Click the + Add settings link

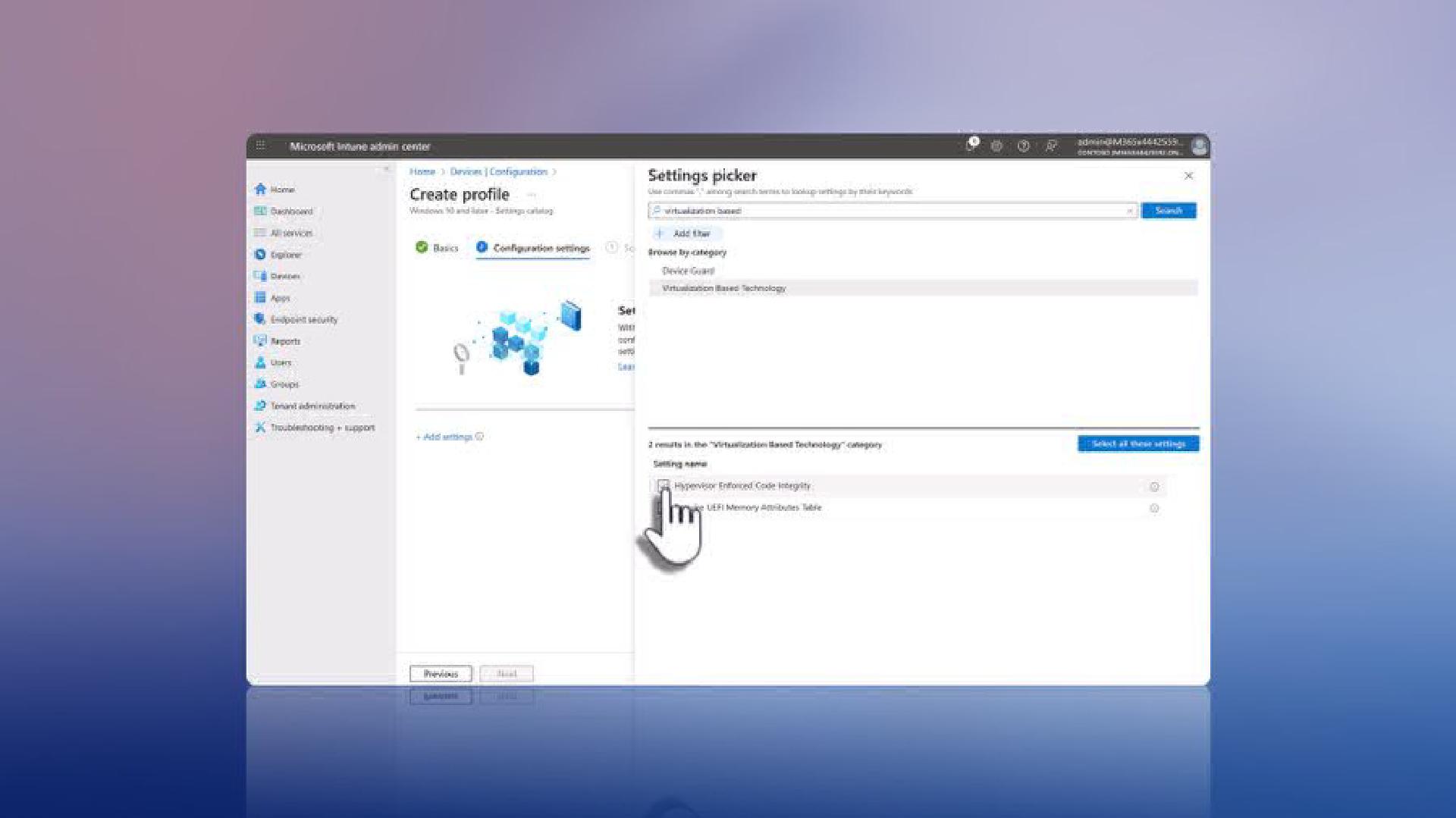(x=444, y=437)
